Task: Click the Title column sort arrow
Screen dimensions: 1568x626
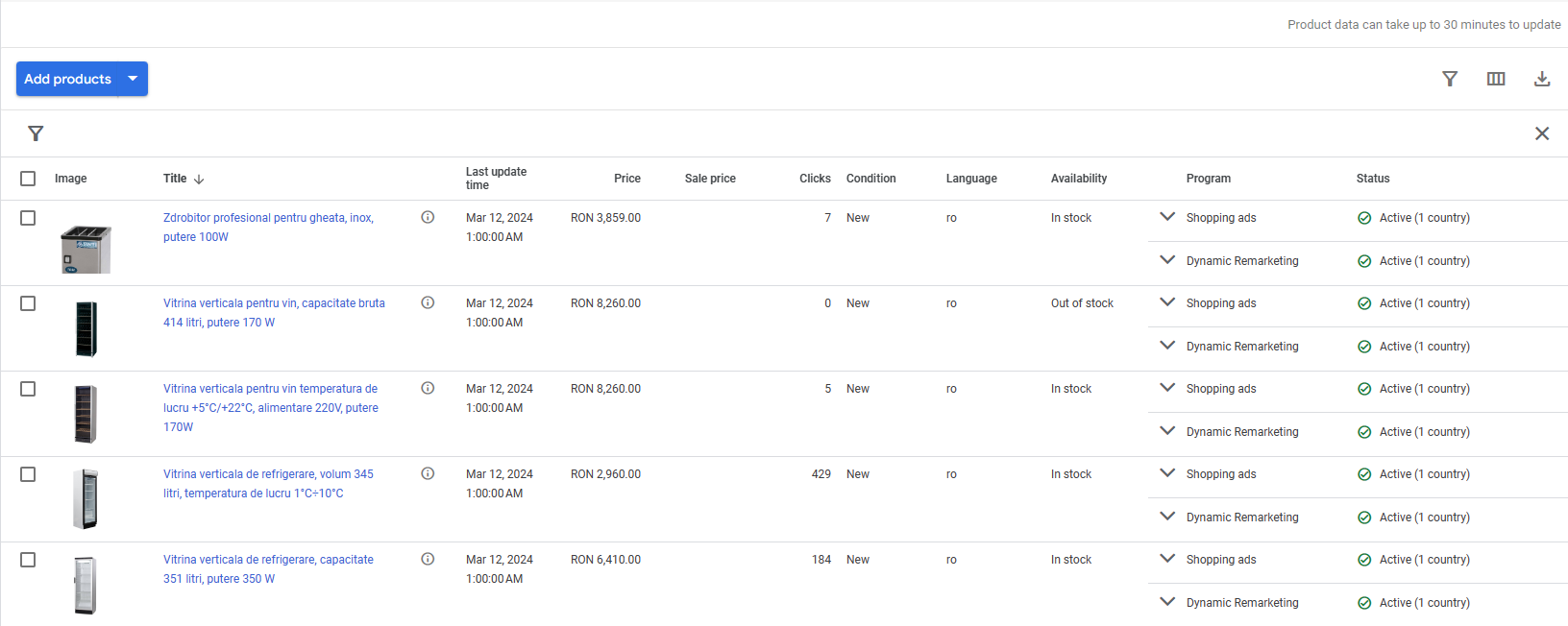Action: coord(199,180)
